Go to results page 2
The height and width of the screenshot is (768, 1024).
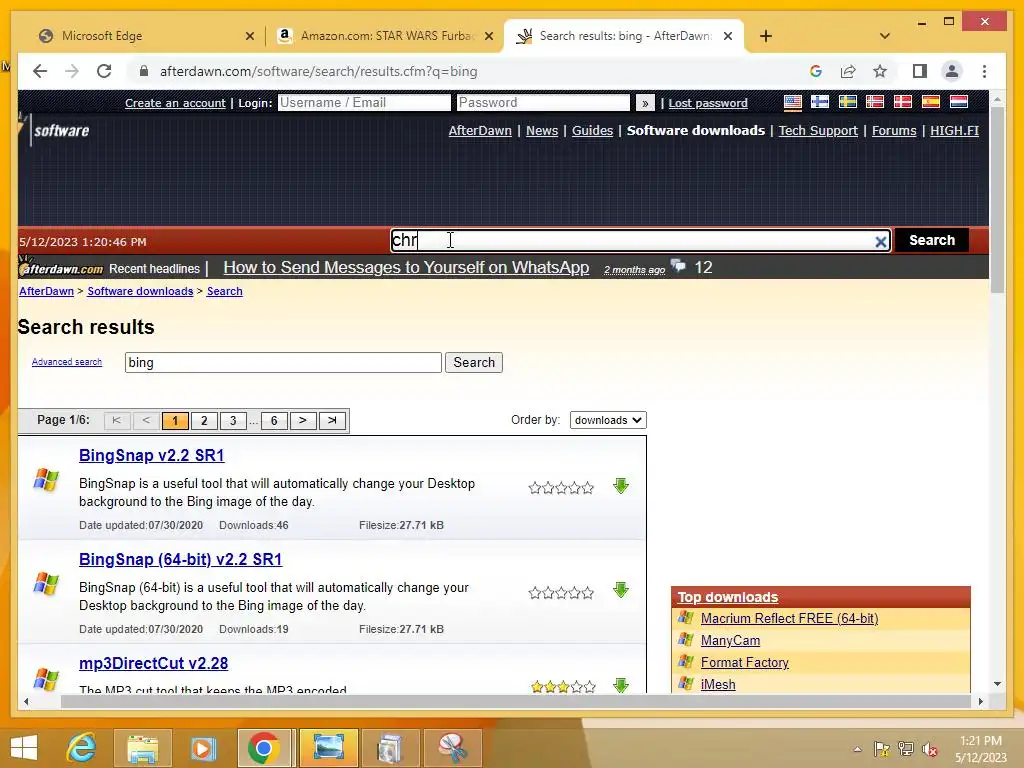click(x=204, y=421)
